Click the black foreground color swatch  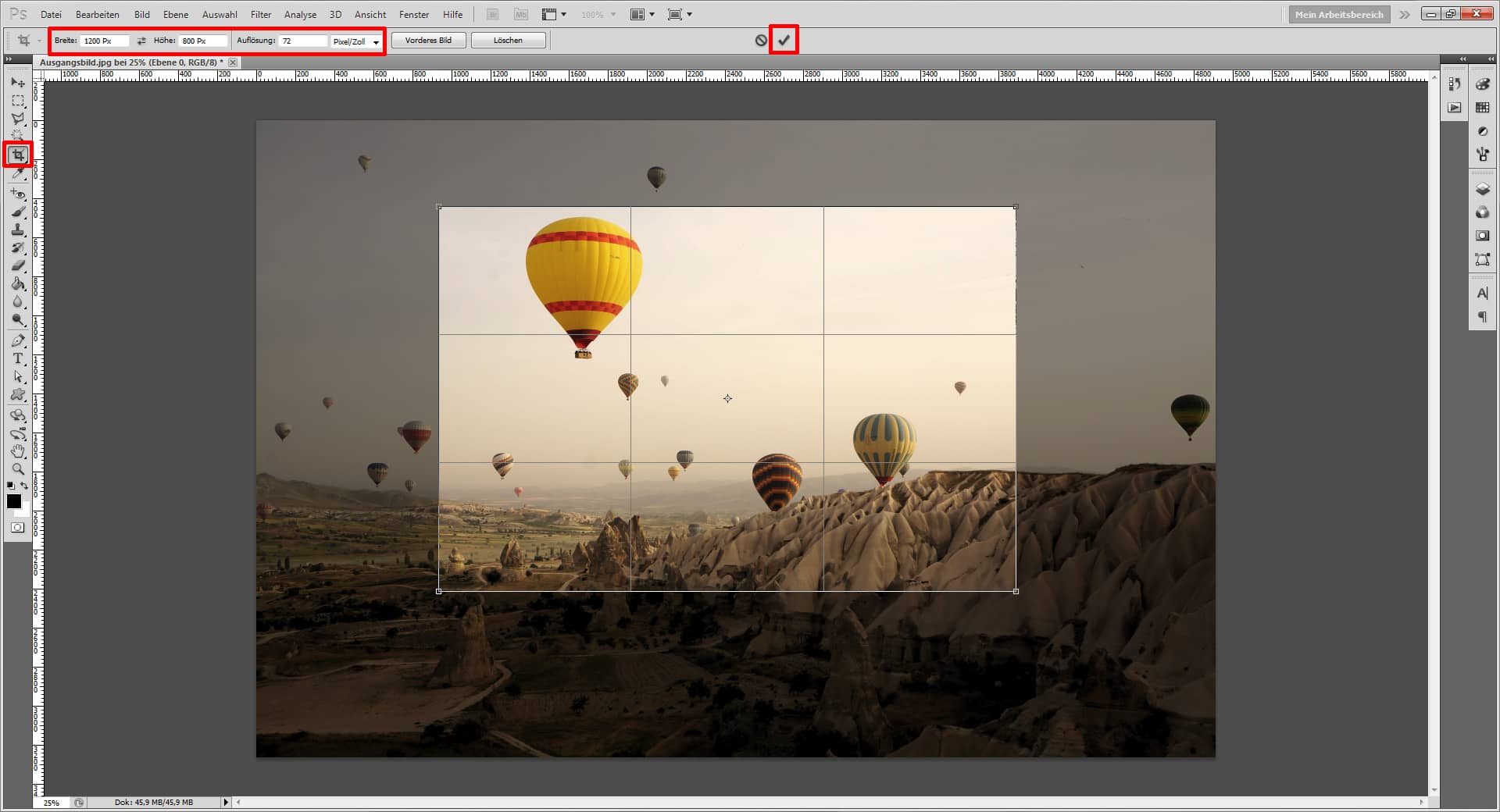click(x=13, y=502)
